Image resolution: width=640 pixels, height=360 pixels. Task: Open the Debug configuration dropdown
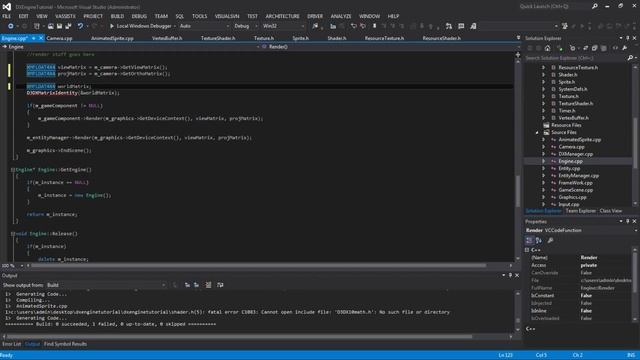tap(246, 26)
